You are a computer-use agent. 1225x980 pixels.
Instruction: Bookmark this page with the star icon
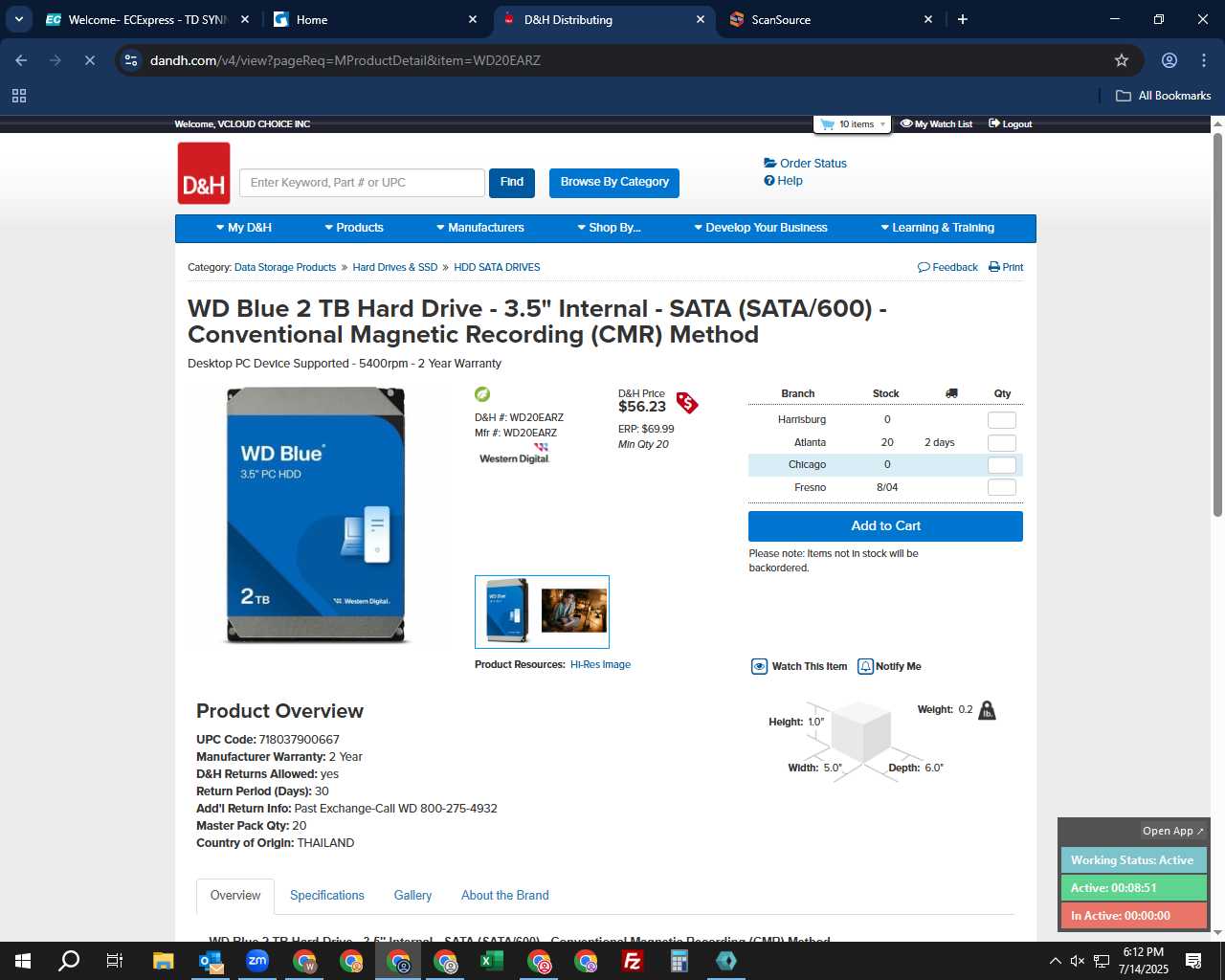click(1122, 60)
